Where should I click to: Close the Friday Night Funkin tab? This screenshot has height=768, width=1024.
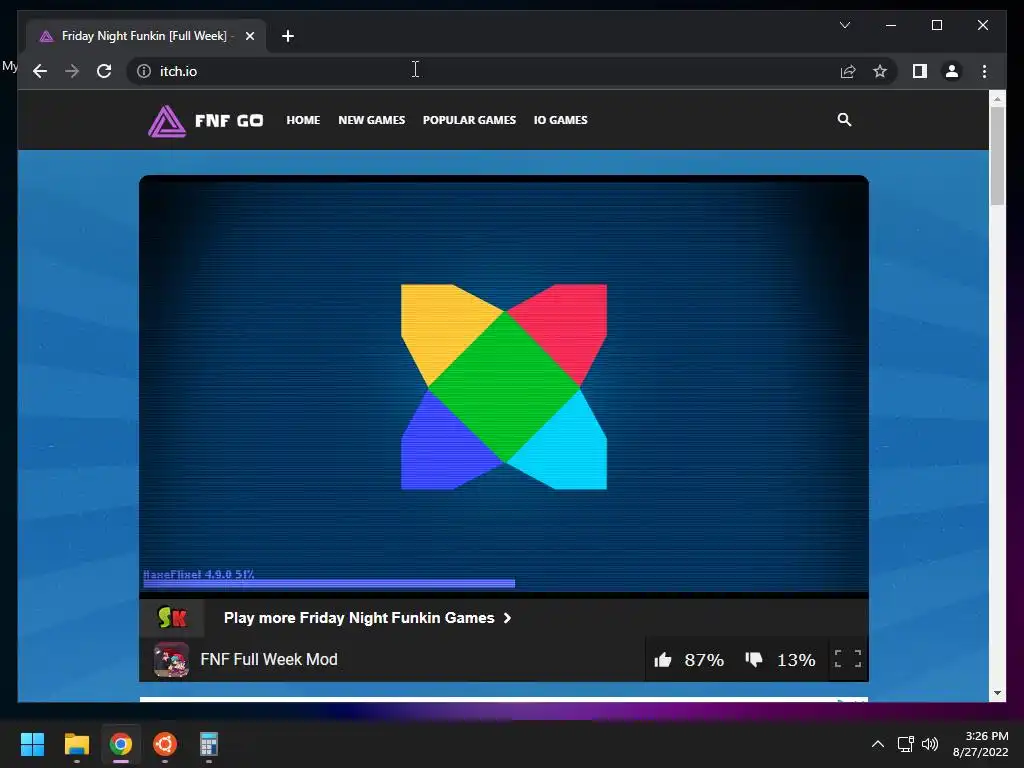[x=249, y=36]
